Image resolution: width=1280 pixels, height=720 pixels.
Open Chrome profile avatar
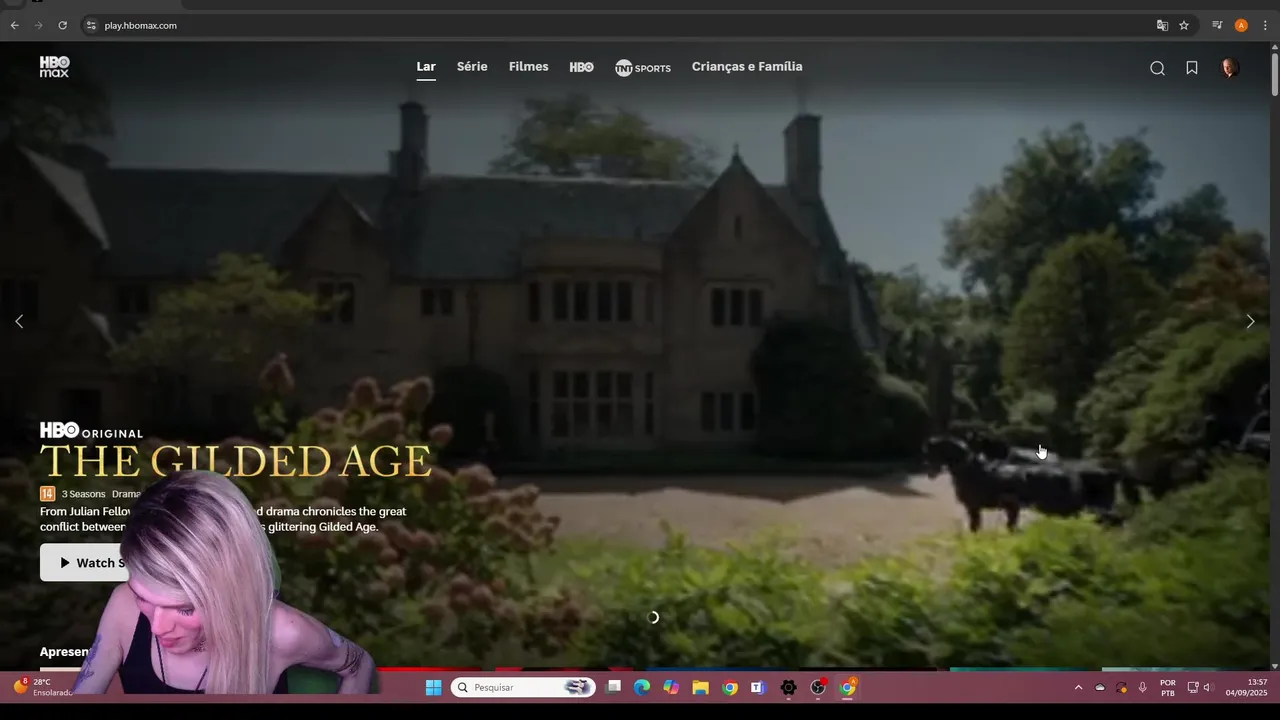click(1241, 25)
